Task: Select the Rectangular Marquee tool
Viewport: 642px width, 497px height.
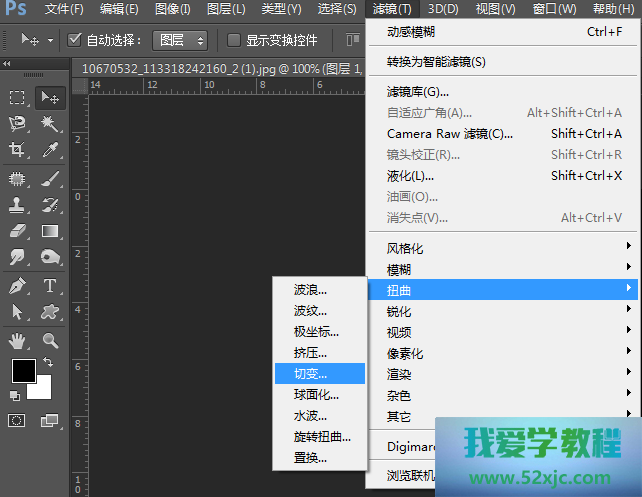Action: coord(18,97)
